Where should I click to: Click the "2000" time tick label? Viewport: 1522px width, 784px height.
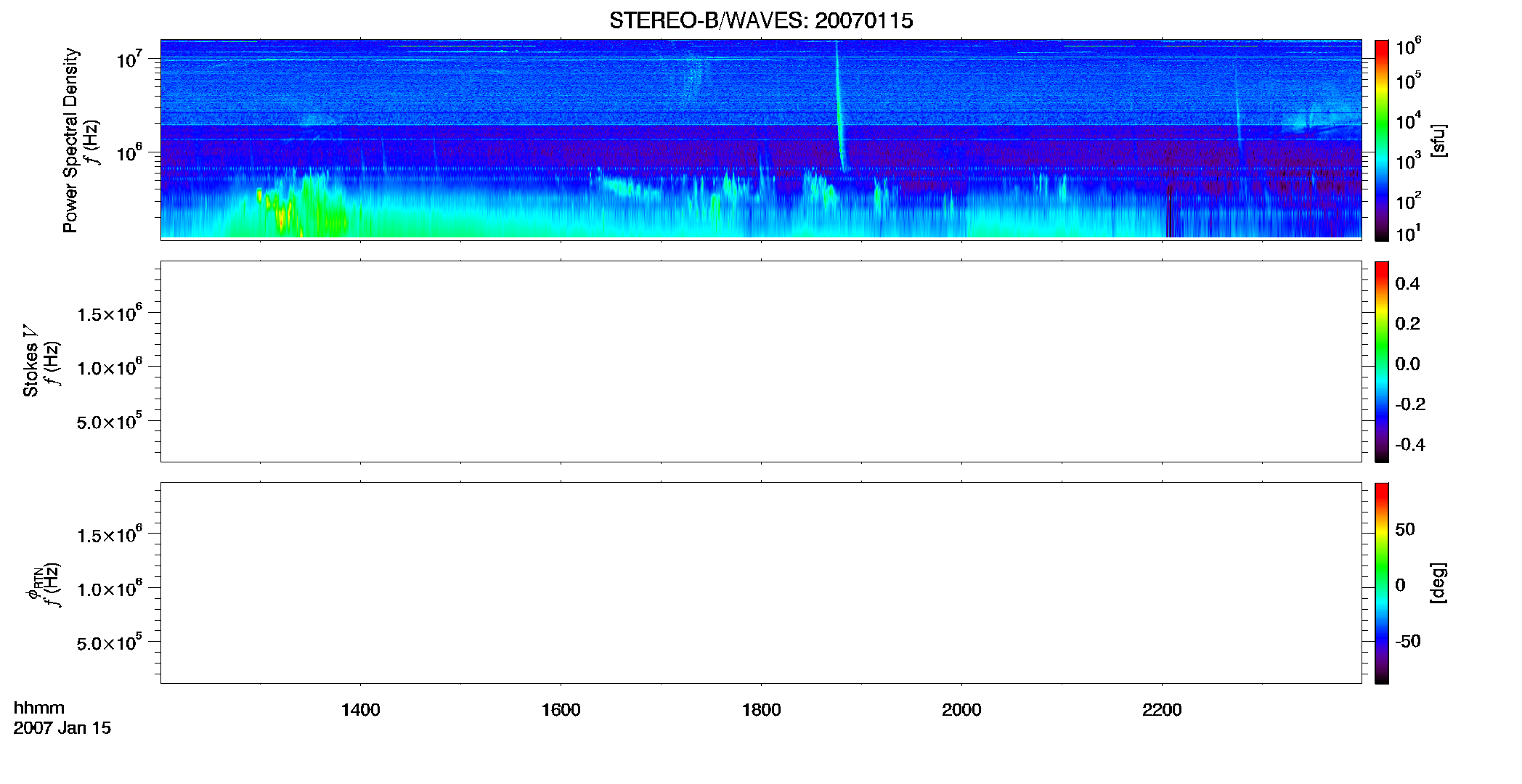click(x=961, y=710)
